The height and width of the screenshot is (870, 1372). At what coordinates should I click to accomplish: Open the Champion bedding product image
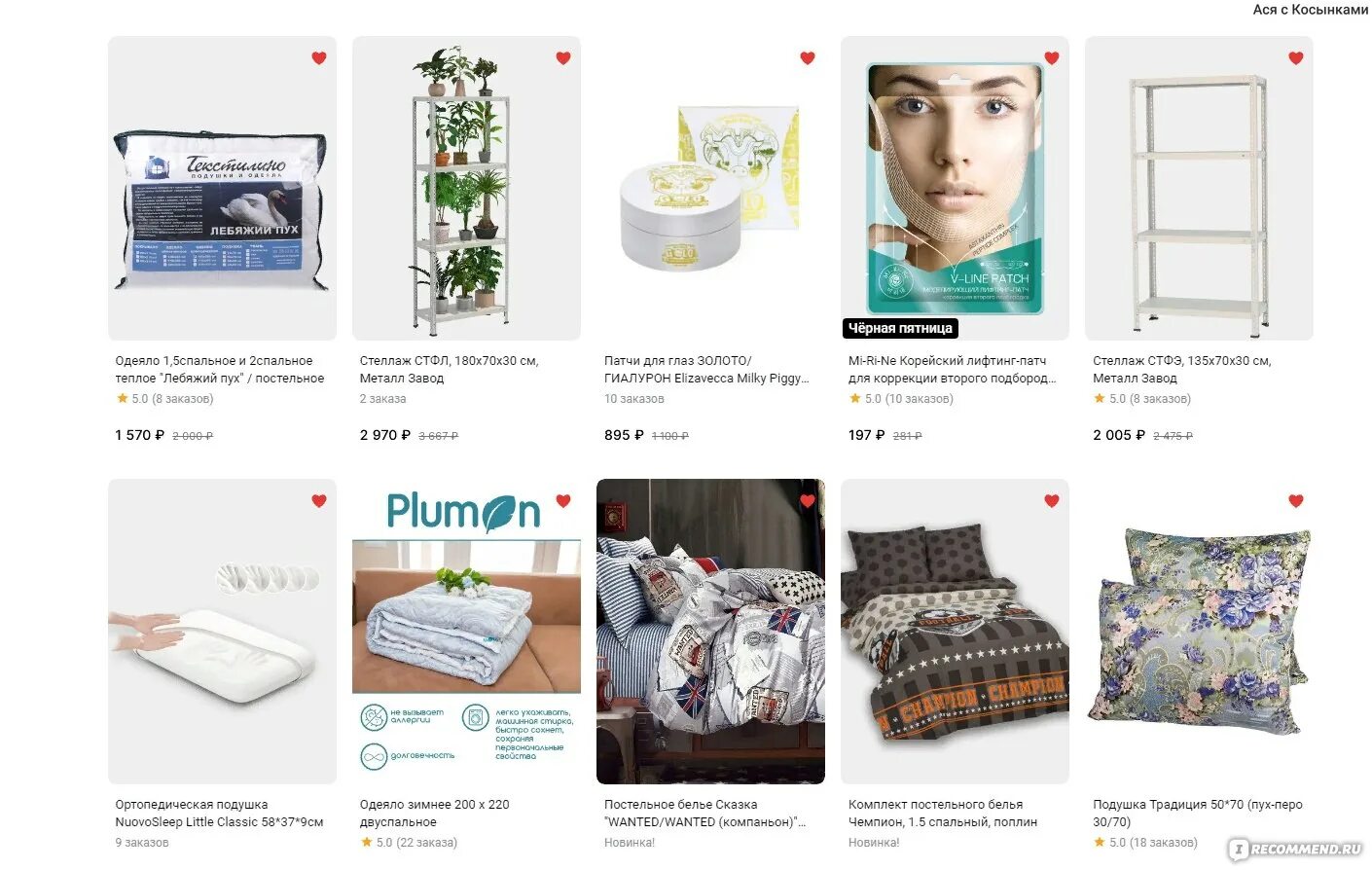point(955,632)
